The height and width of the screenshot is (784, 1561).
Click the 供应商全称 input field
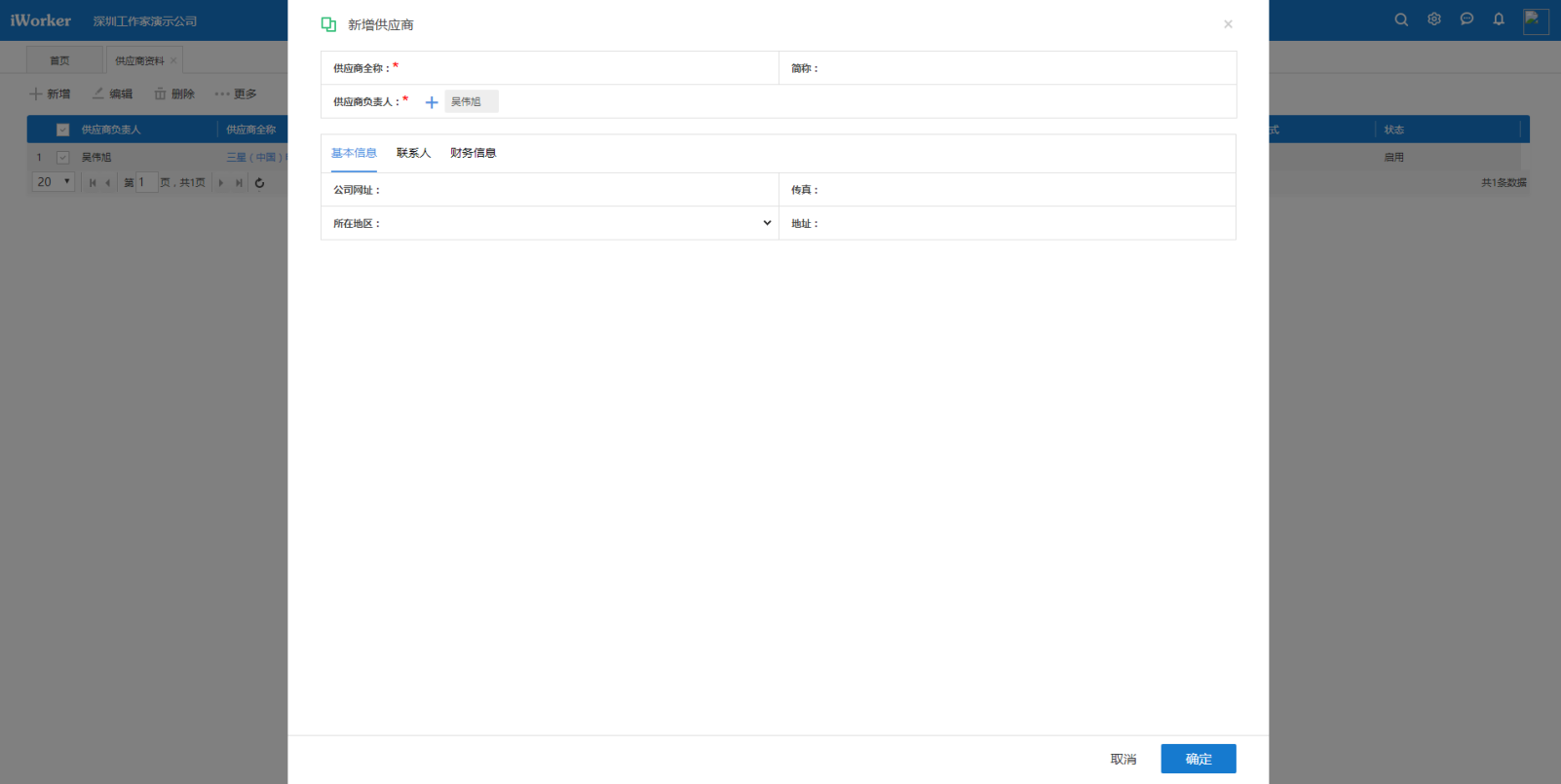point(588,68)
